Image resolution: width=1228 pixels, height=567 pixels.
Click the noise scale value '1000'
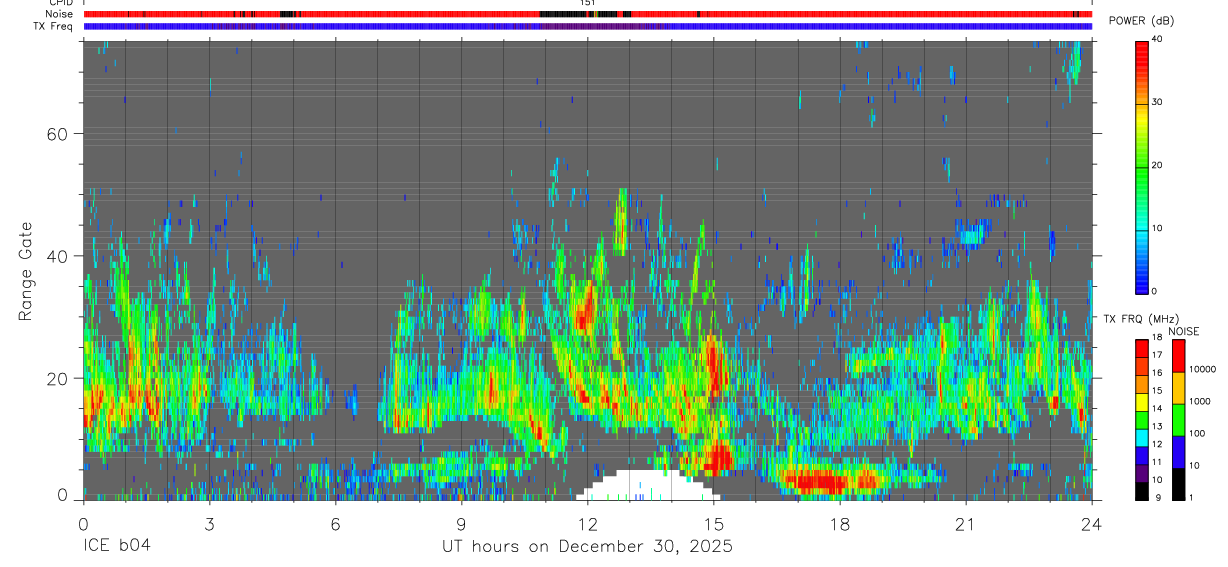coord(1200,402)
